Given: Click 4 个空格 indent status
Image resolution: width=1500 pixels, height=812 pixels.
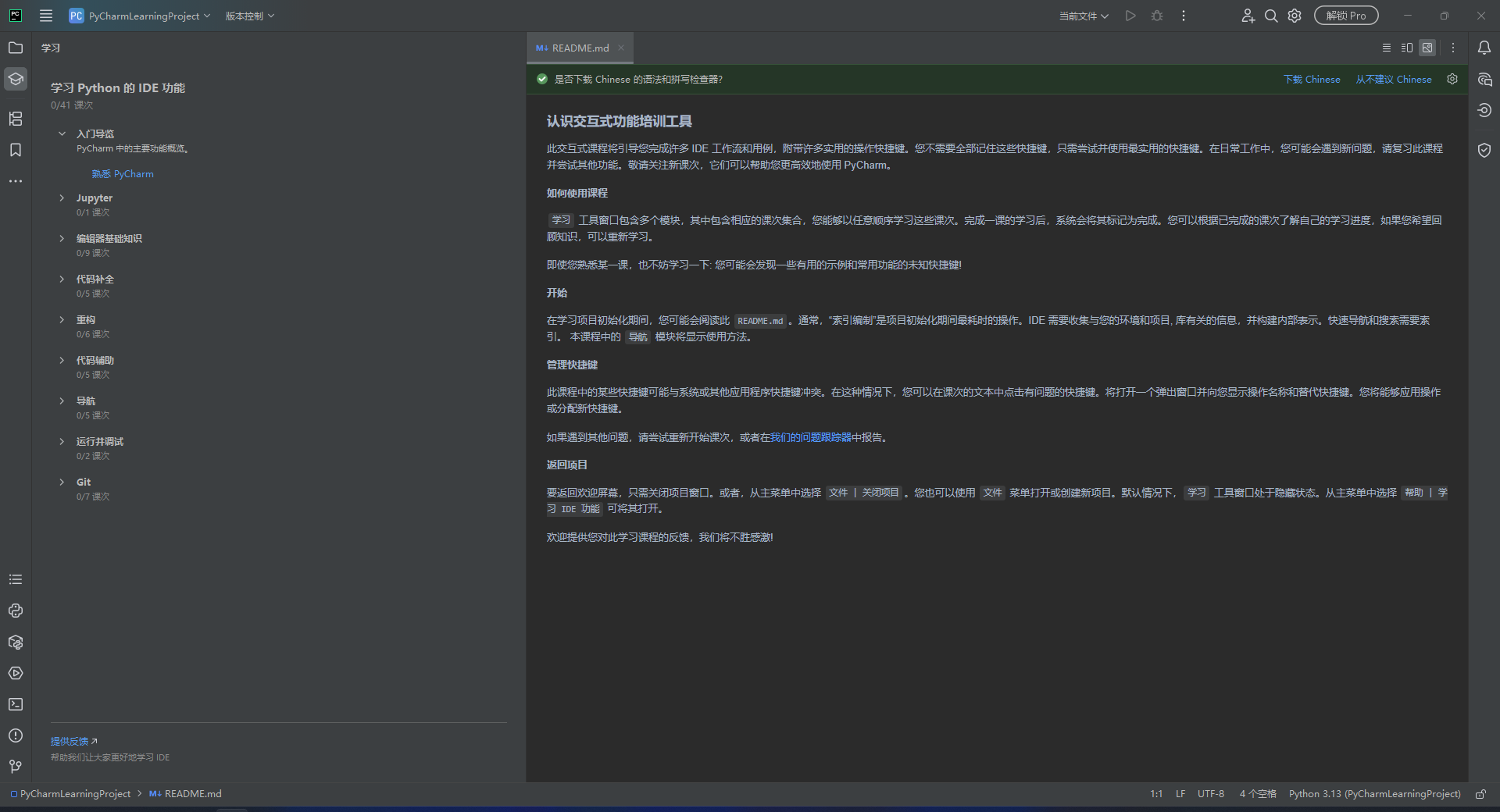Looking at the screenshot, I should [x=1258, y=794].
